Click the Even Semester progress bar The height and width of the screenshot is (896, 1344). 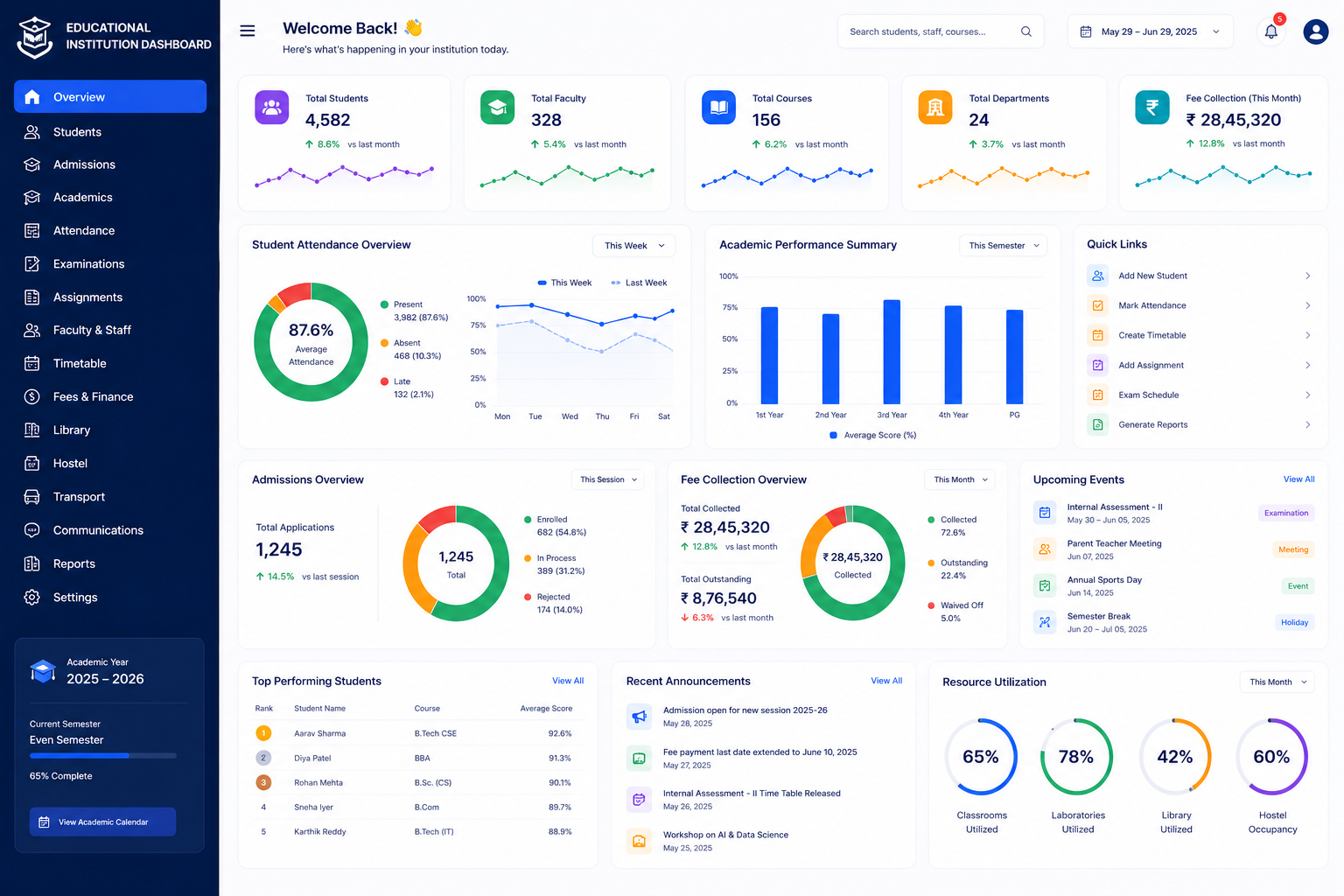[103, 755]
